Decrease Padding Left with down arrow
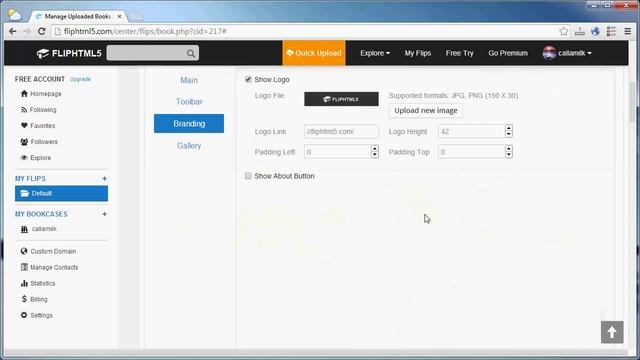 point(375,155)
